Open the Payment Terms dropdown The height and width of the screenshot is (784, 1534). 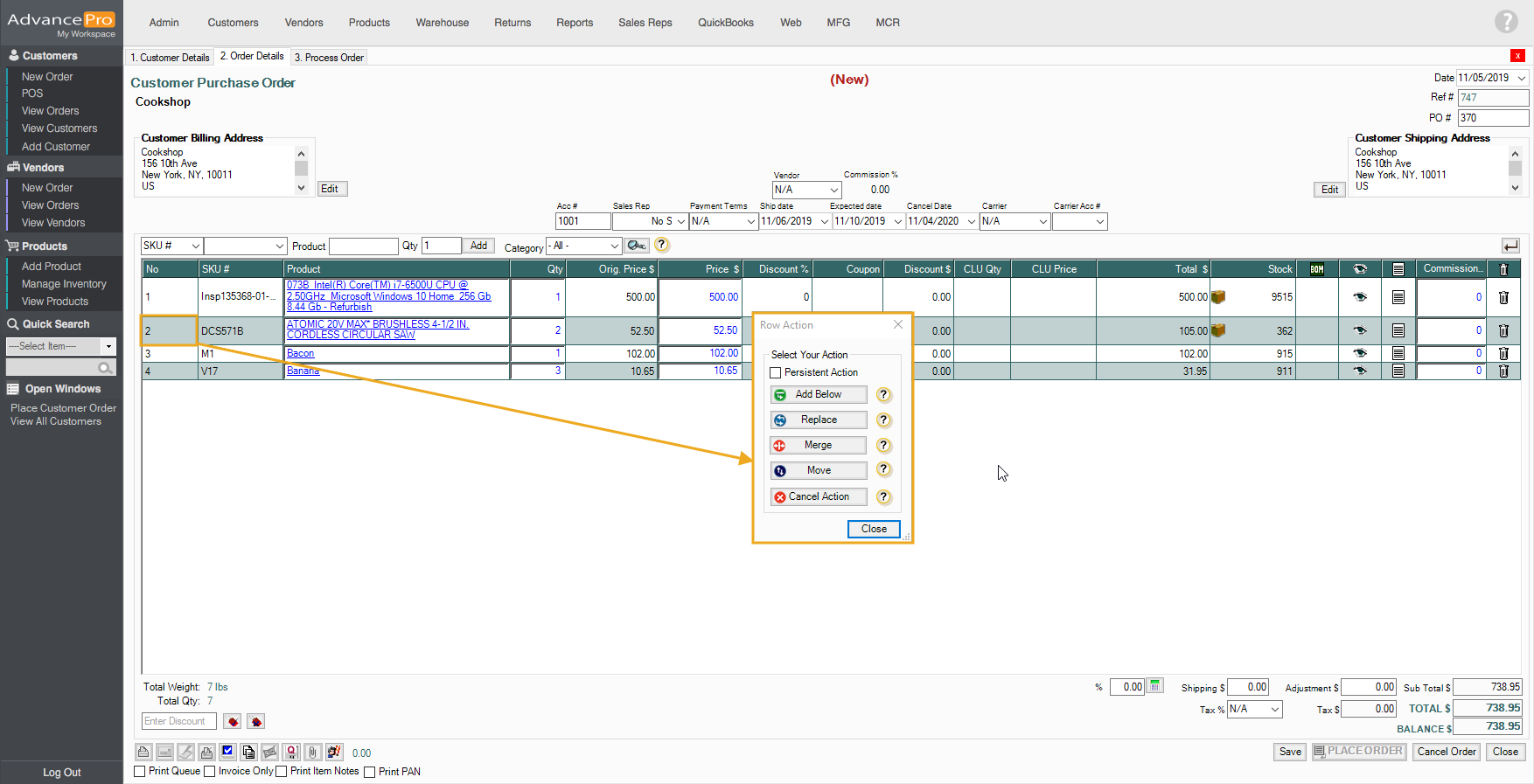(x=723, y=222)
